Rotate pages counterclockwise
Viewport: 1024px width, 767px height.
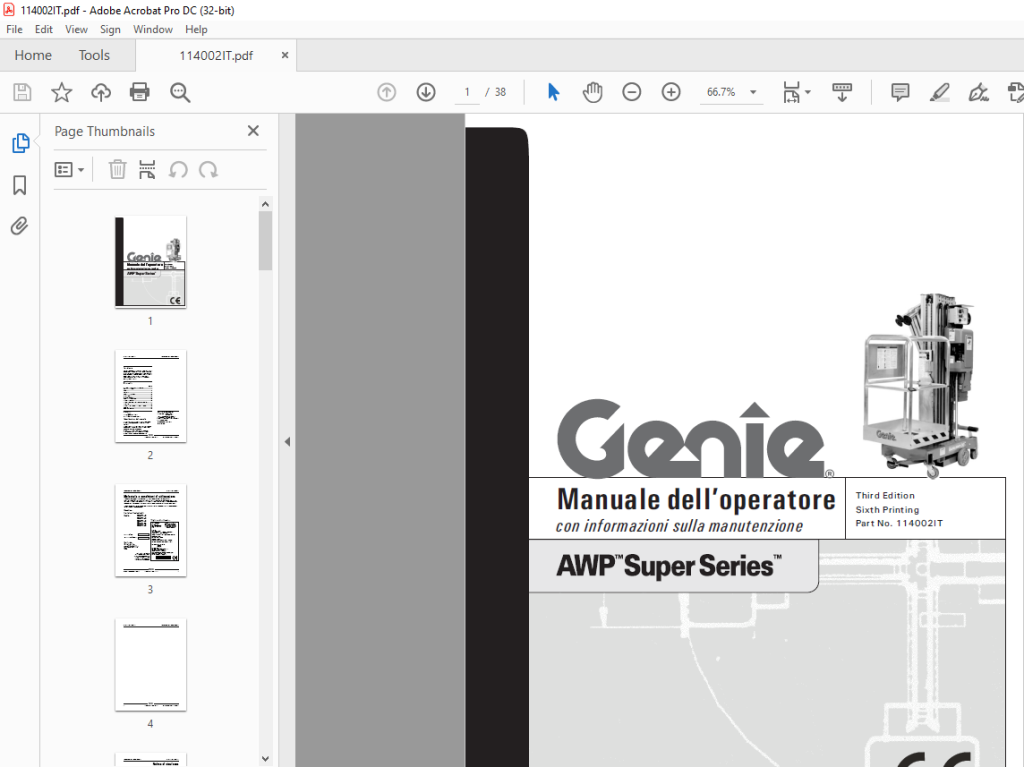pyautogui.click(x=178, y=170)
